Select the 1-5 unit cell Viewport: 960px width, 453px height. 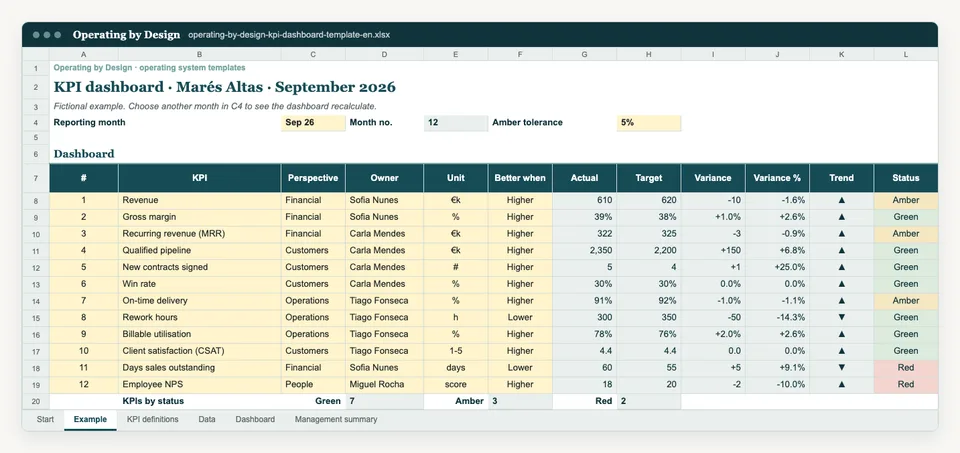coord(456,351)
